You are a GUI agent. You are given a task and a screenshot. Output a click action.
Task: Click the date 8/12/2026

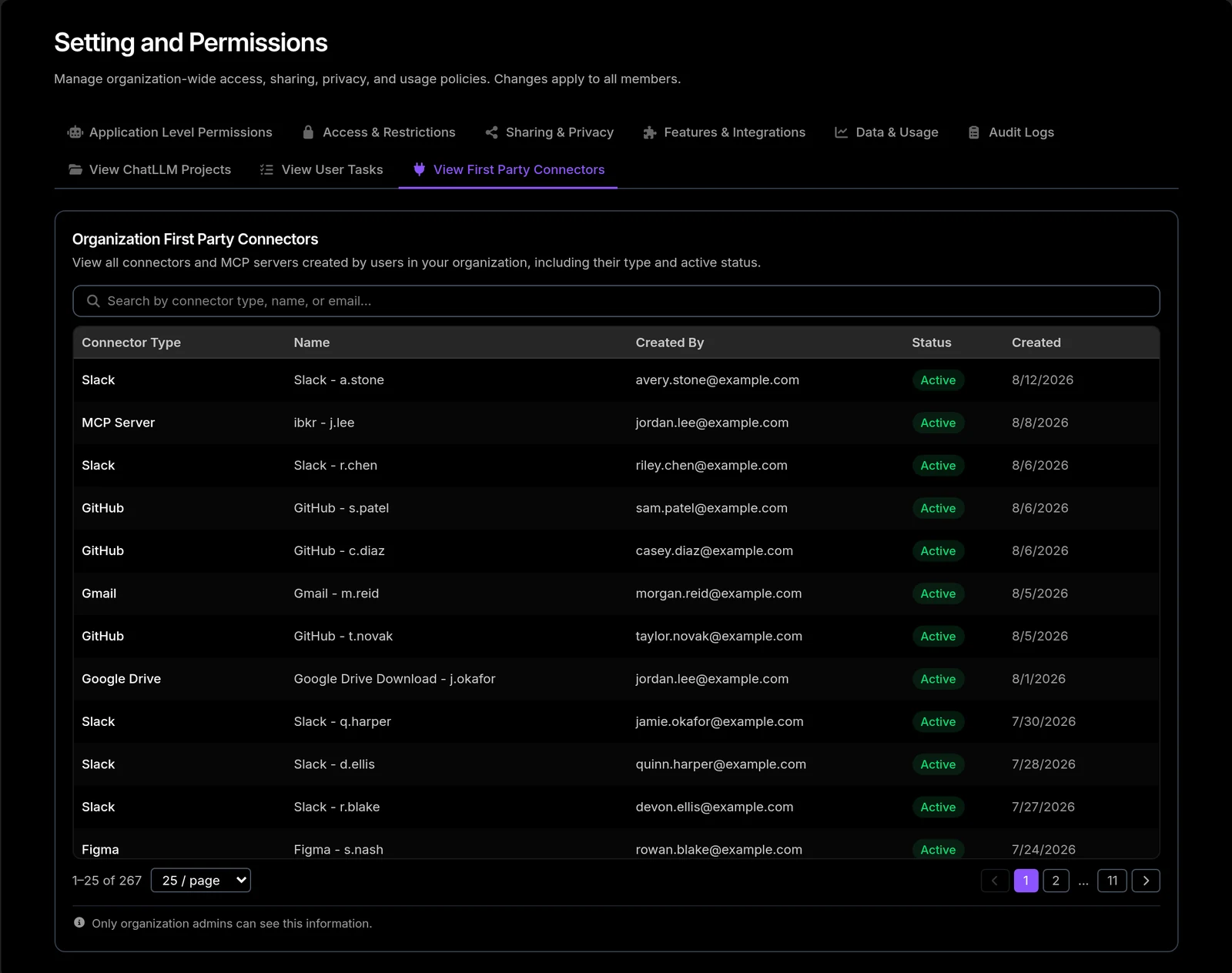tap(1043, 380)
